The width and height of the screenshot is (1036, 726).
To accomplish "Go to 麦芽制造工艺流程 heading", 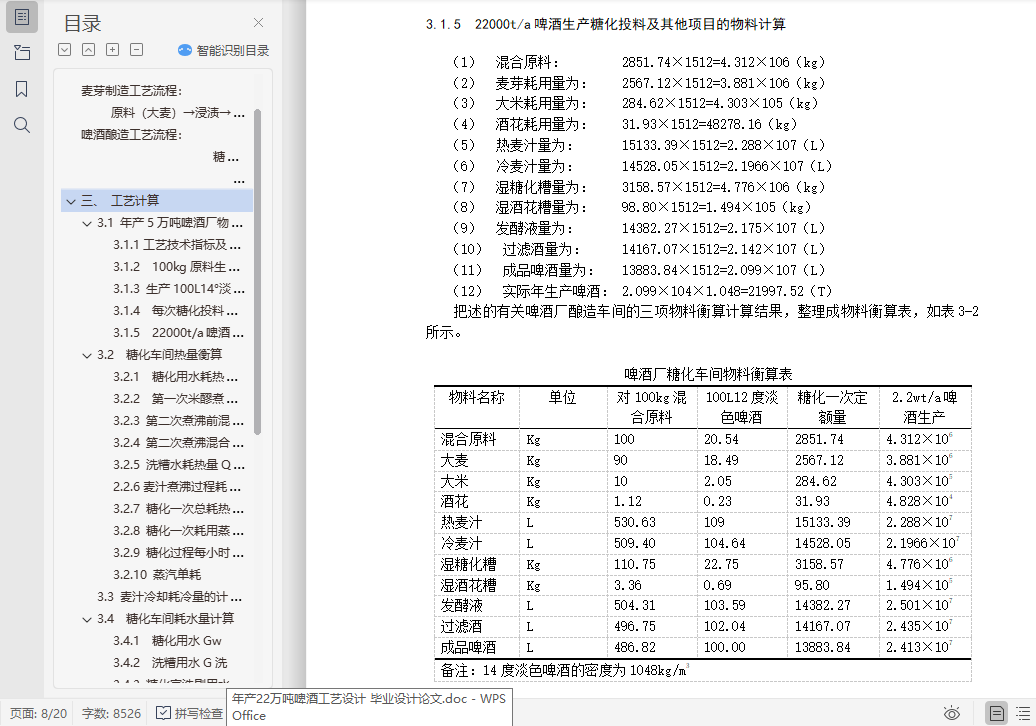I will pyautogui.click(x=131, y=91).
